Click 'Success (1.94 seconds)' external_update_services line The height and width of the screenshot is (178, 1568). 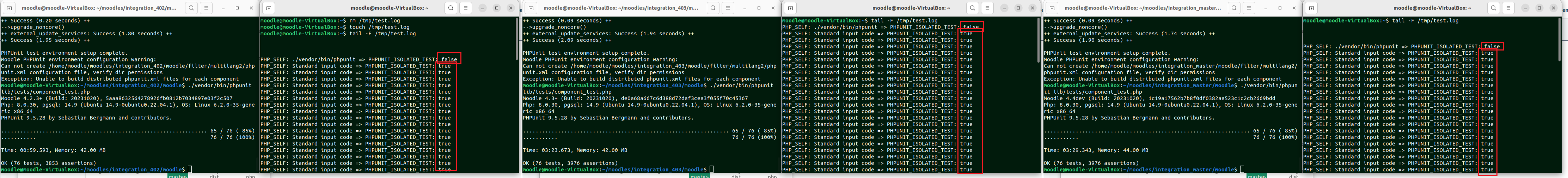click(x=608, y=34)
